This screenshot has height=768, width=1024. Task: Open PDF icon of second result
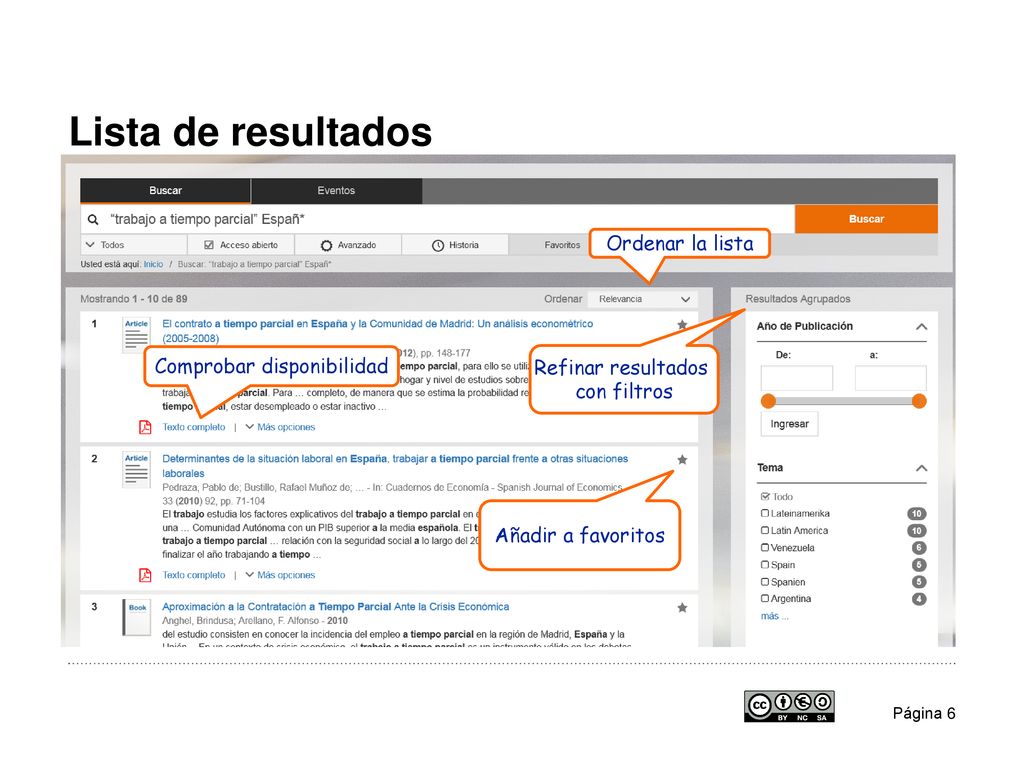coord(145,575)
